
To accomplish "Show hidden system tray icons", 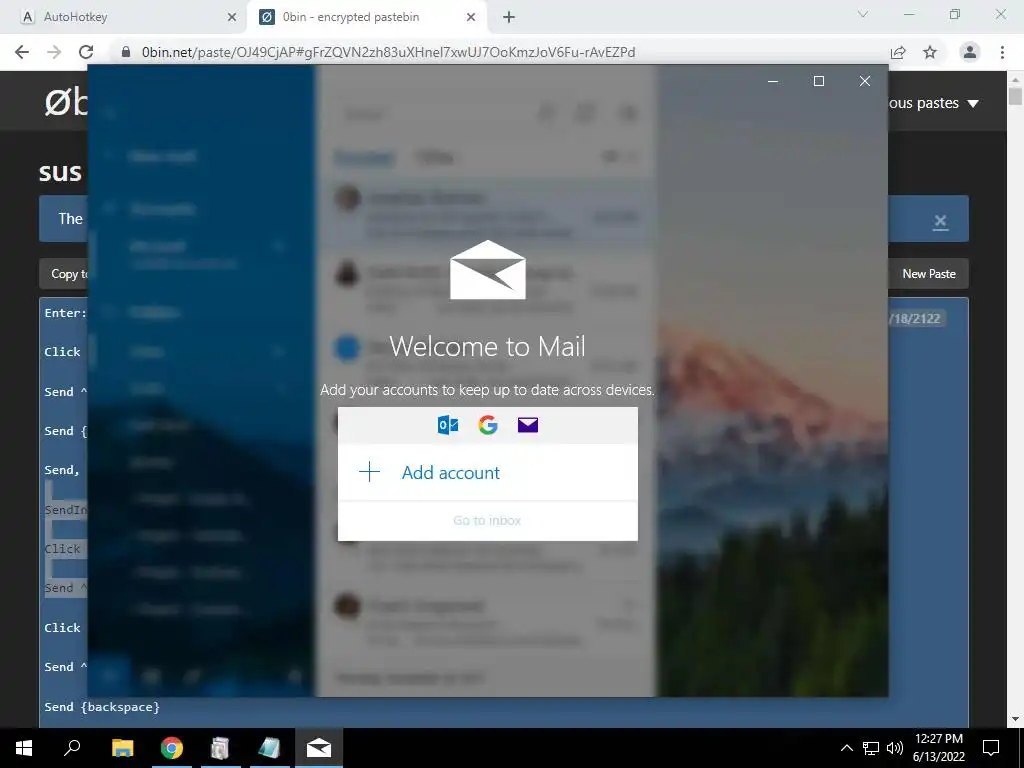I will 846,748.
